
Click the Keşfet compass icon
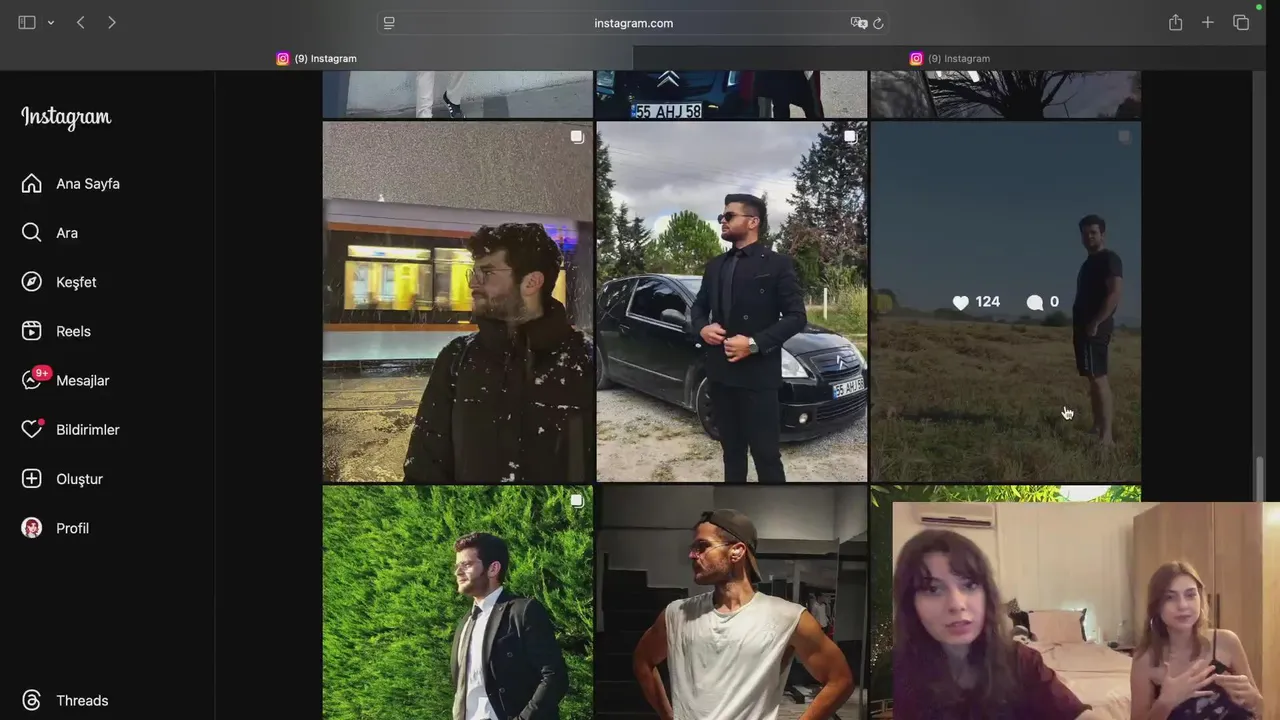[x=32, y=282]
